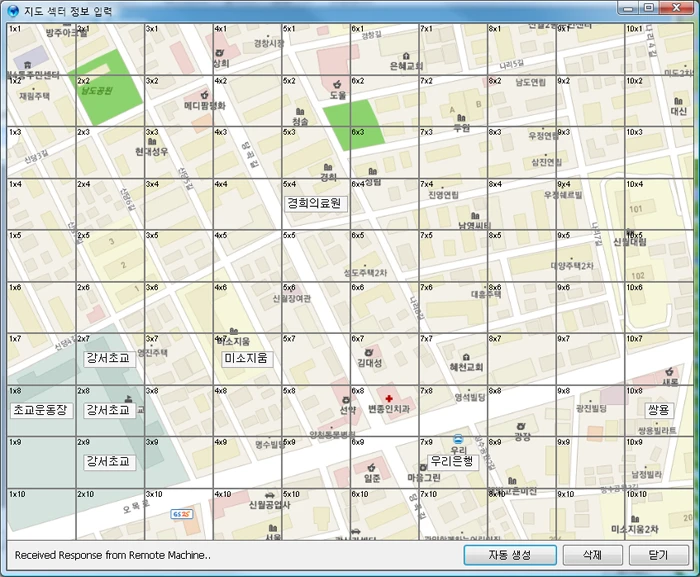Click the 경창시장 map label
This screenshot has height=577, width=700.
pos(269,43)
